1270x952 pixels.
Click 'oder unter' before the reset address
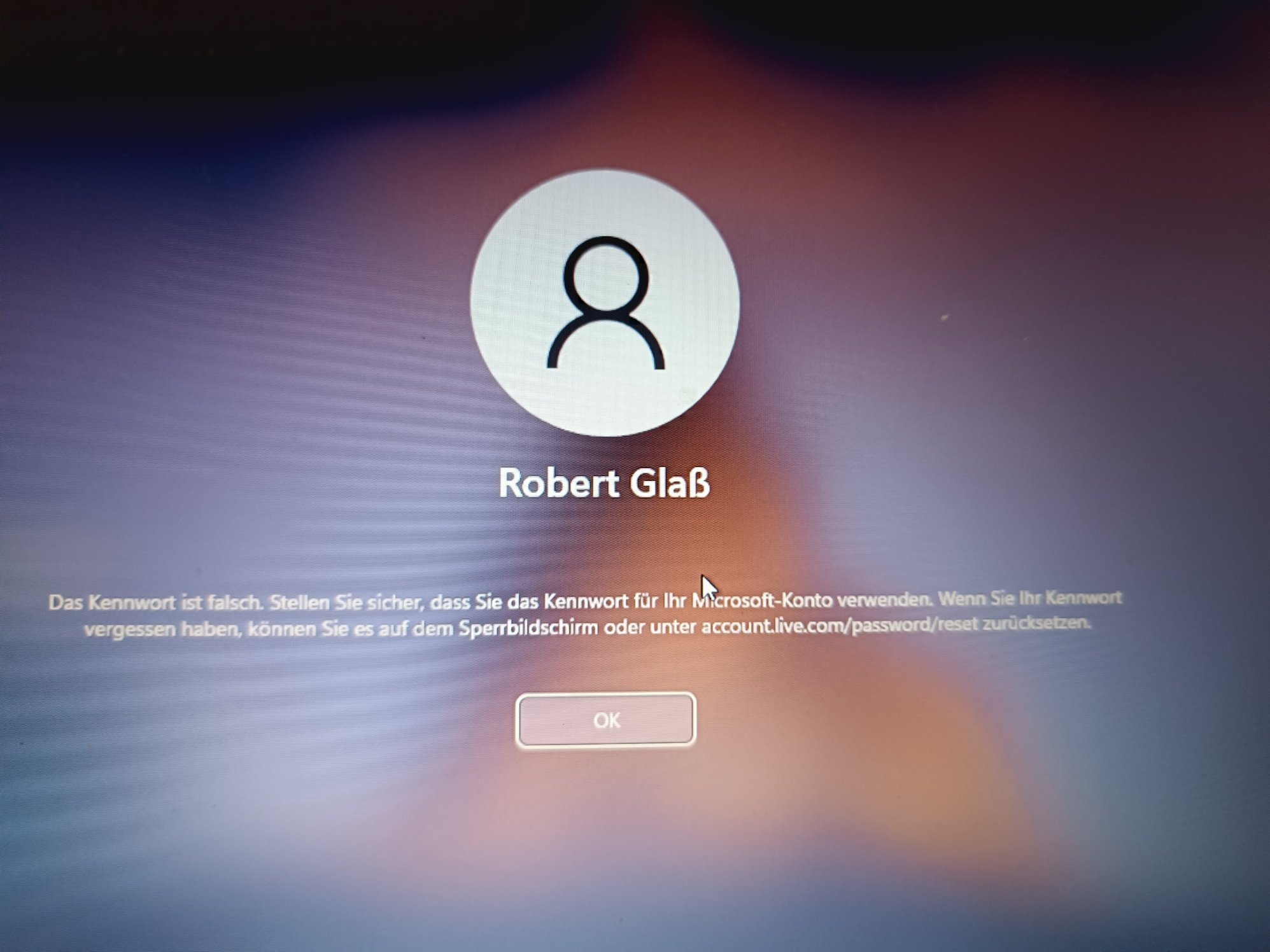650,627
